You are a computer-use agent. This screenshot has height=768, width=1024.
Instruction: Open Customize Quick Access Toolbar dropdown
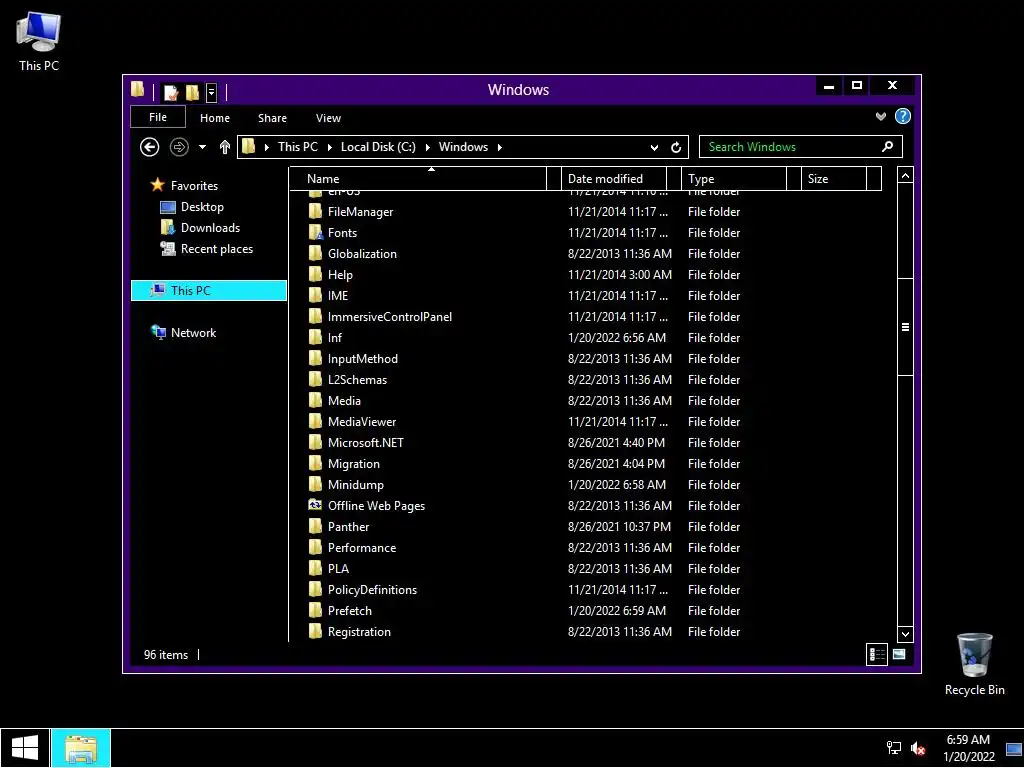coord(212,93)
